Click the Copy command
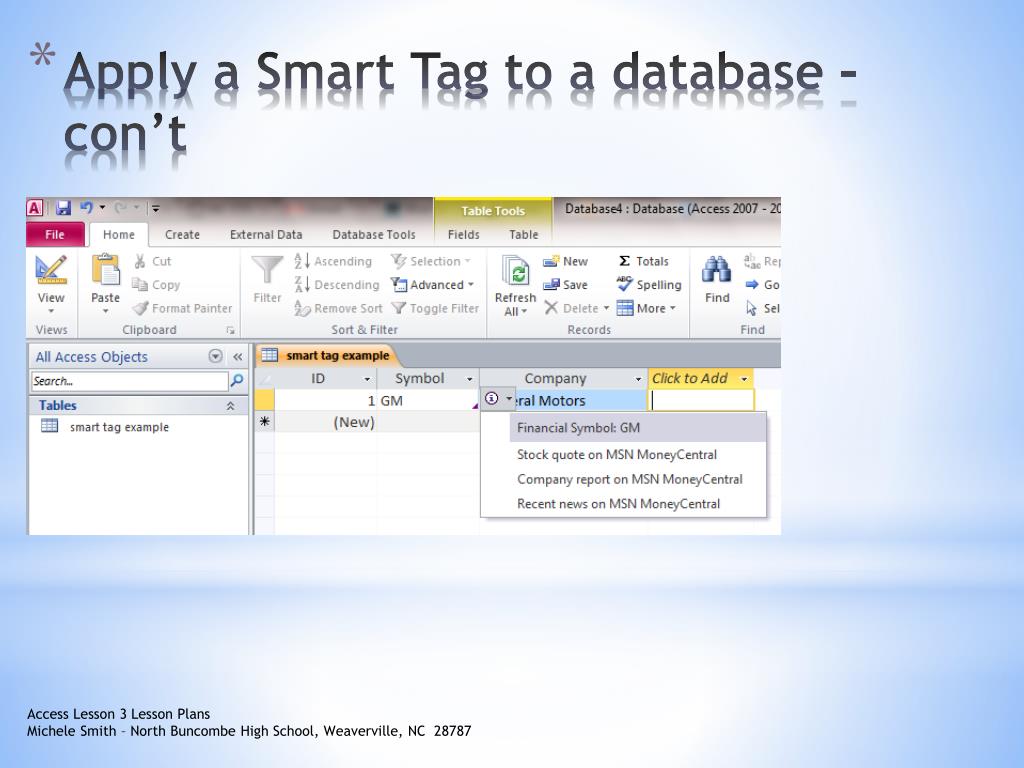 tap(155, 285)
